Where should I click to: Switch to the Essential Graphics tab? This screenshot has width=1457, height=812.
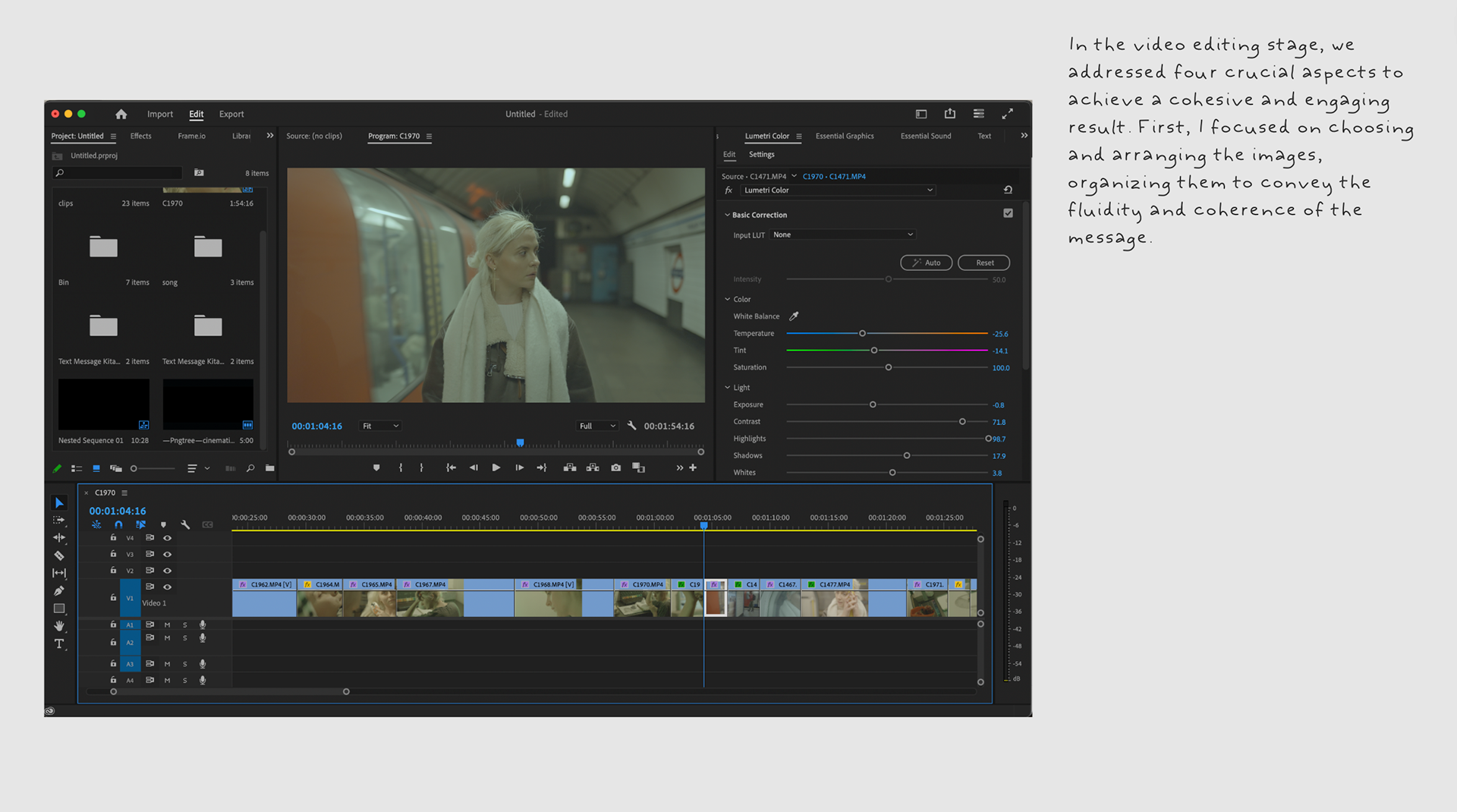pos(844,137)
